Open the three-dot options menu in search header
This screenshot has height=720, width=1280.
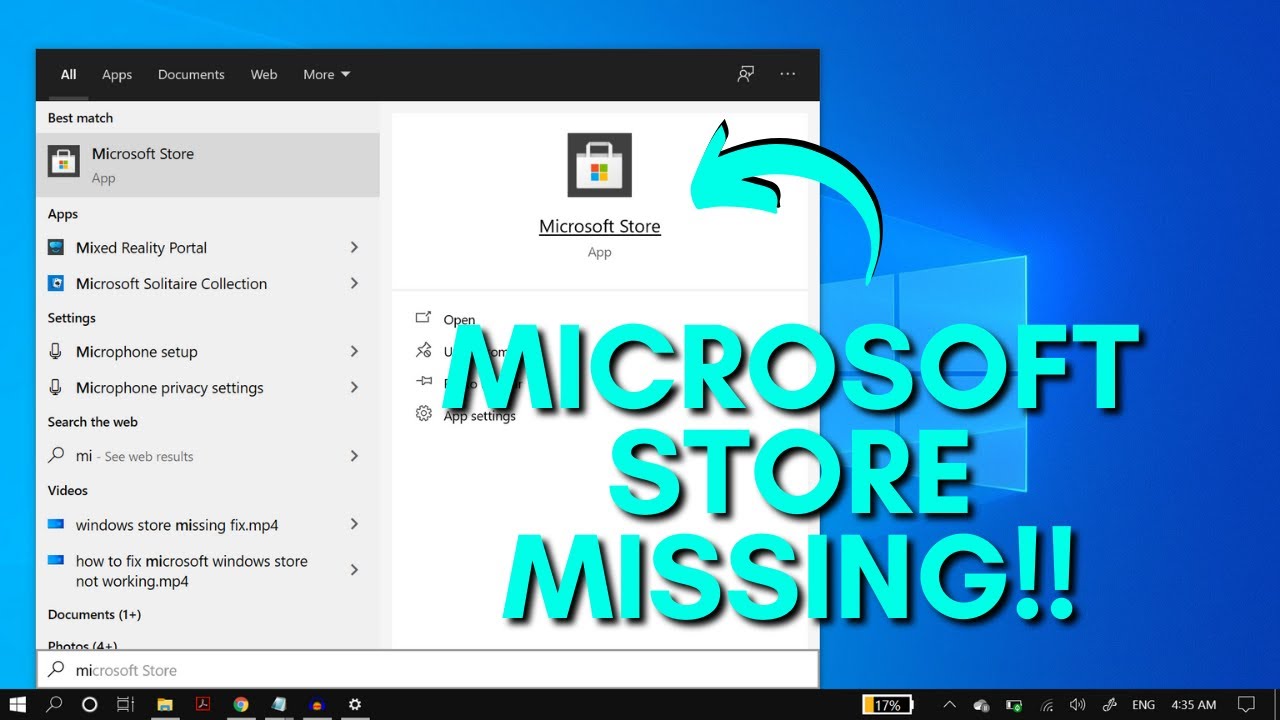(788, 74)
